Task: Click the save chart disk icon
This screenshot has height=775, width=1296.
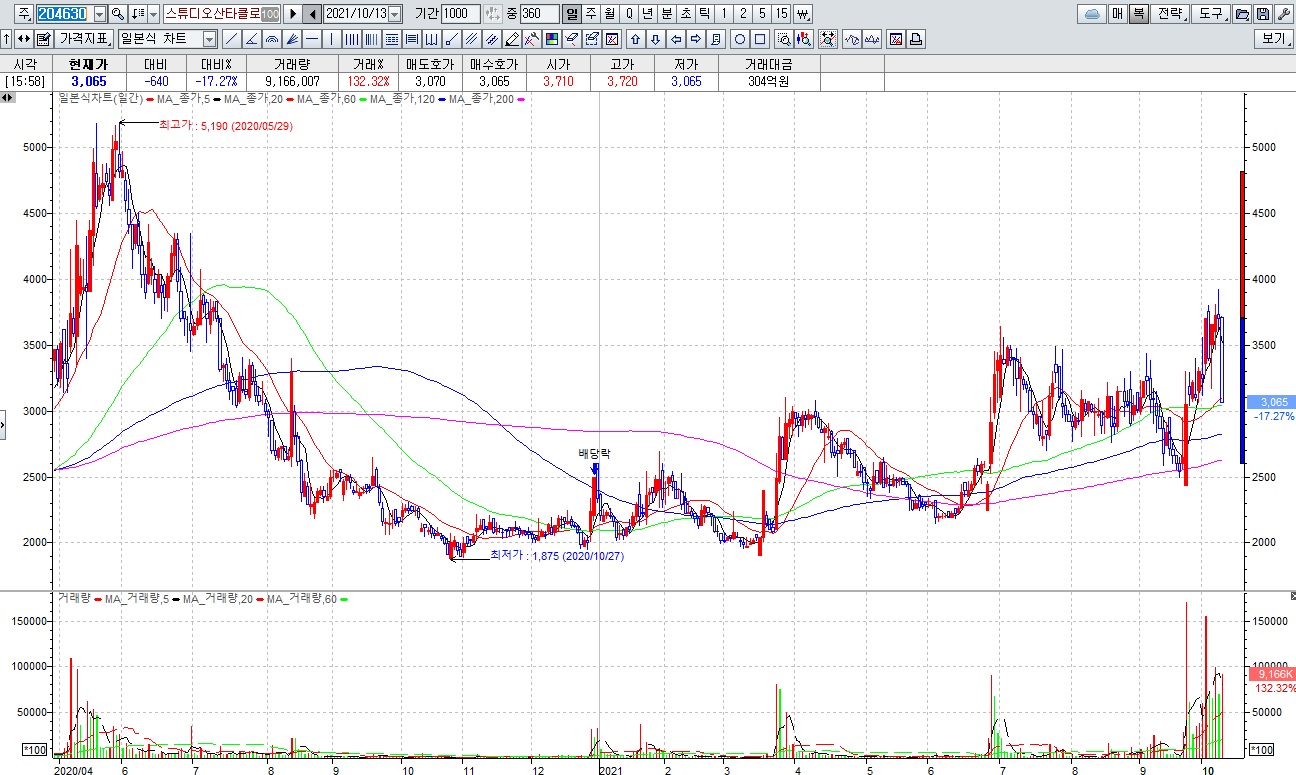Action: coord(1262,14)
